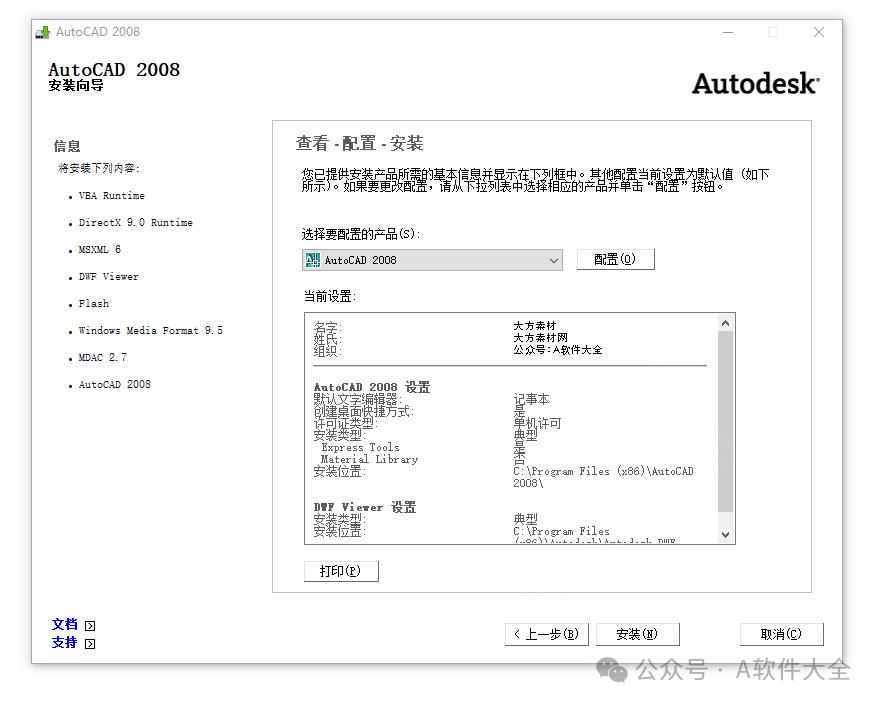The height and width of the screenshot is (704, 878).
Task: Click MDAC 2.7 list entry
Action: click(x=102, y=357)
